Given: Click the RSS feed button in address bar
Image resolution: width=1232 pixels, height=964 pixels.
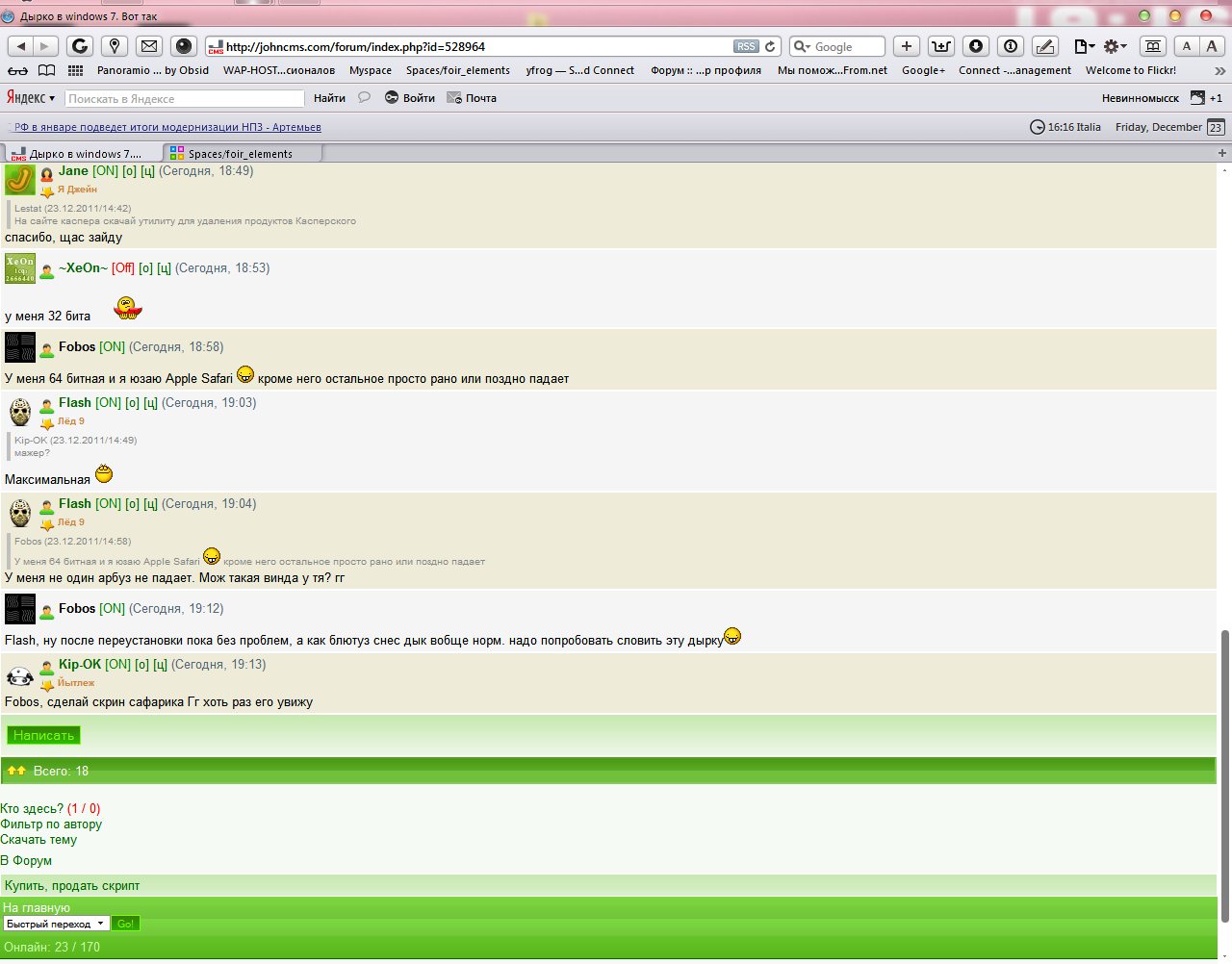Looking at the screenshot, I should [x=746, y=46].
